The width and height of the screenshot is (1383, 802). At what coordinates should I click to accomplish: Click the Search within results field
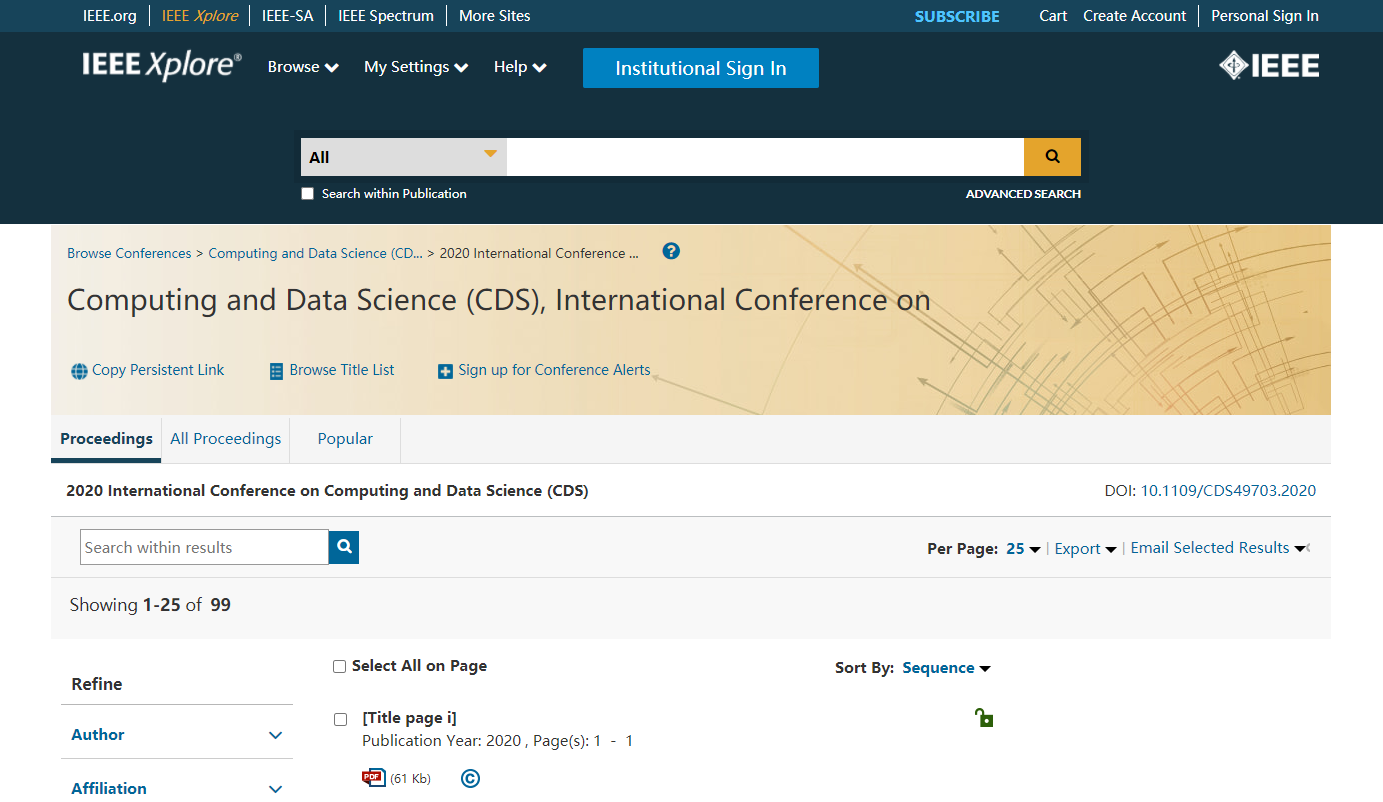click(x=204, y=547)
